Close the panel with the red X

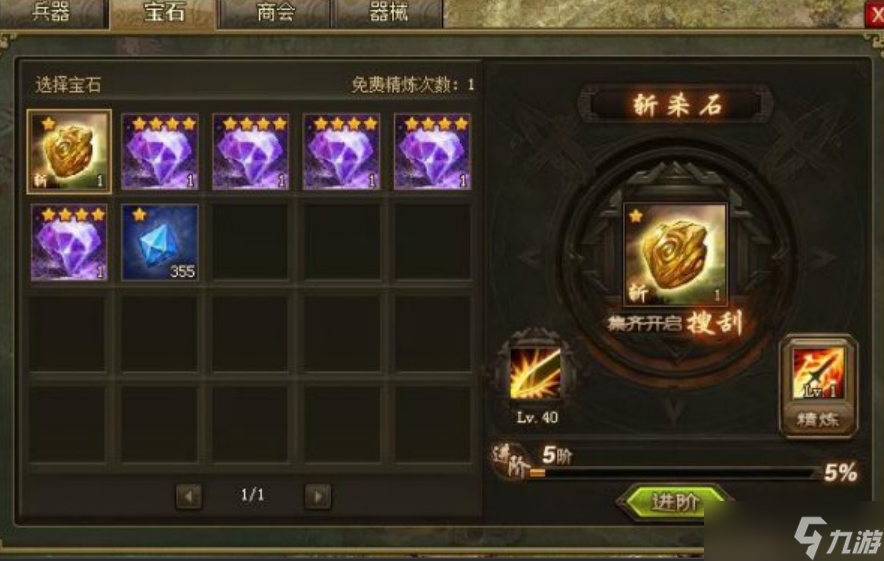(x=874, y=14)
